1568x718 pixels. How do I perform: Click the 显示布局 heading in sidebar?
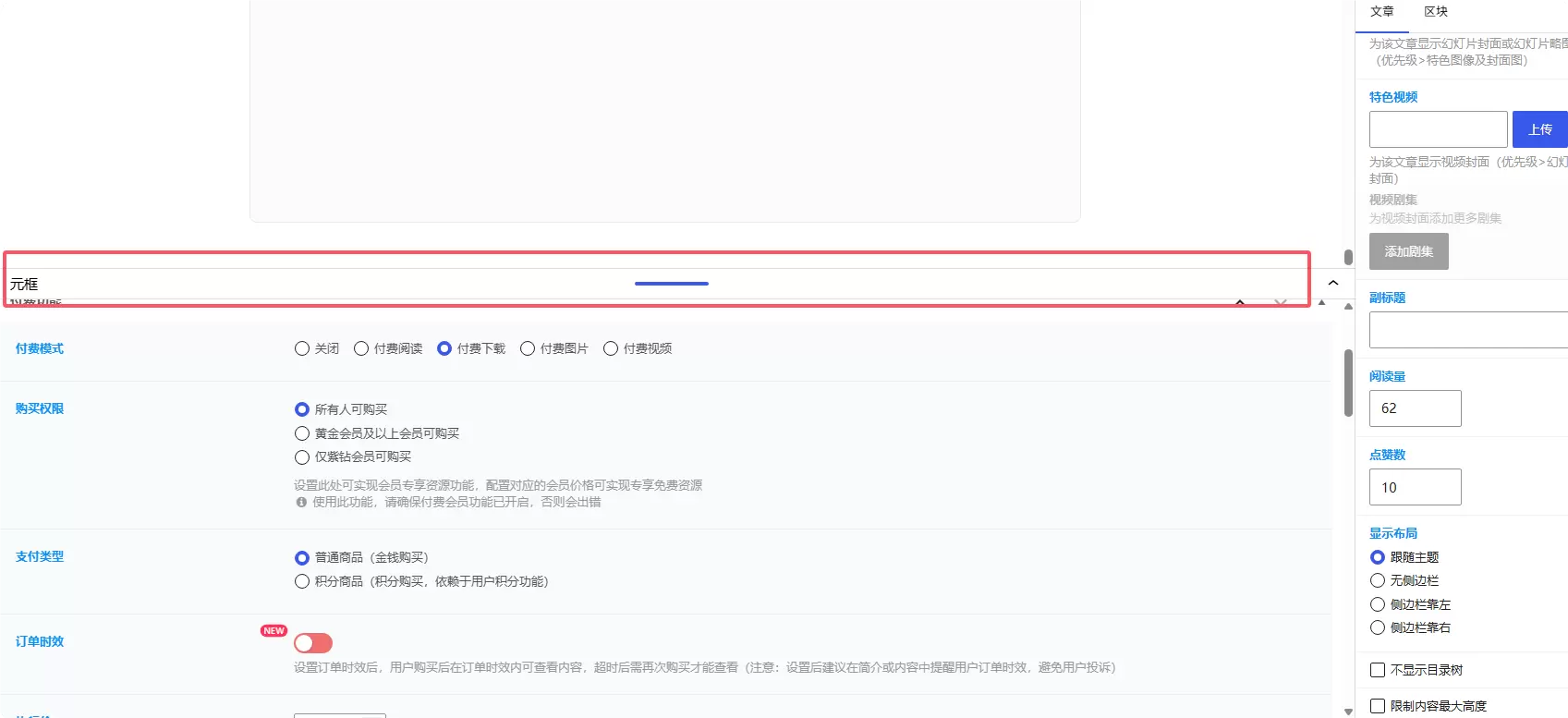click(x=1393, y=533)
